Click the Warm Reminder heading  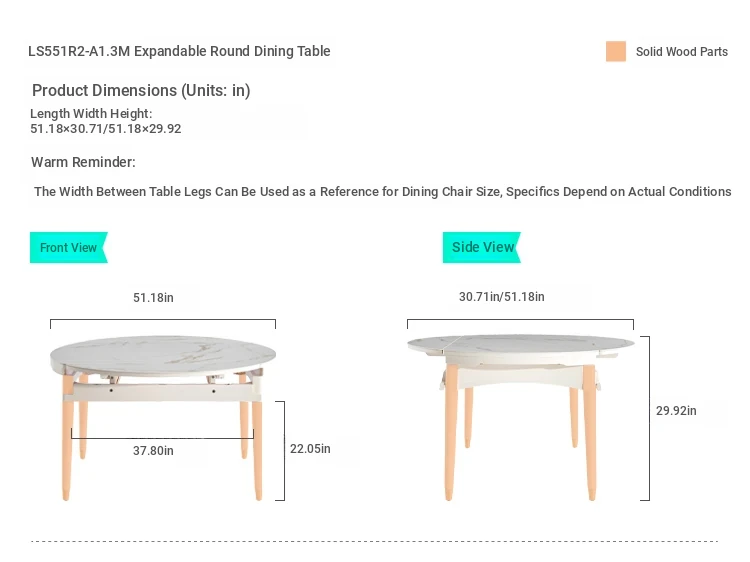click(x=83, y=162)
